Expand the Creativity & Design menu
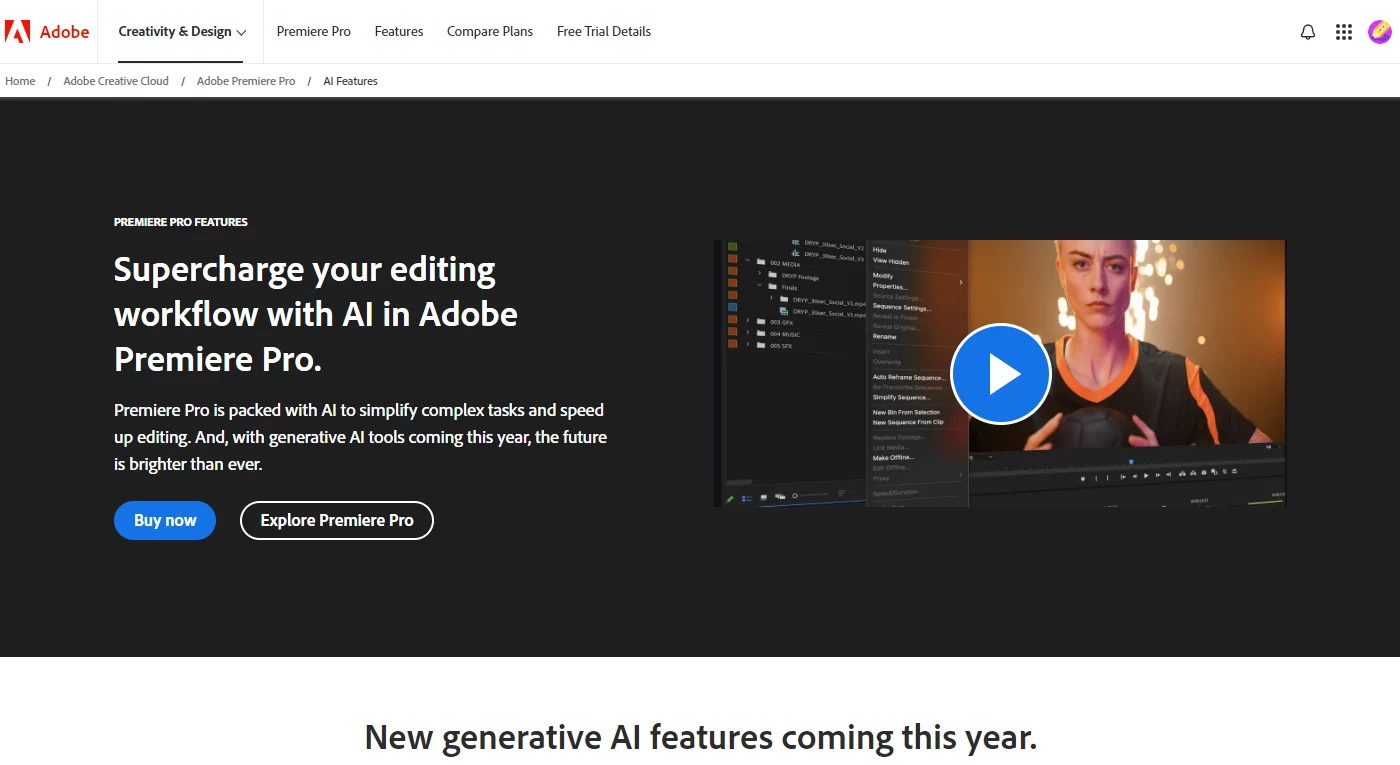The height and width of the screenshot is (765, 1400). pos(182,32)
